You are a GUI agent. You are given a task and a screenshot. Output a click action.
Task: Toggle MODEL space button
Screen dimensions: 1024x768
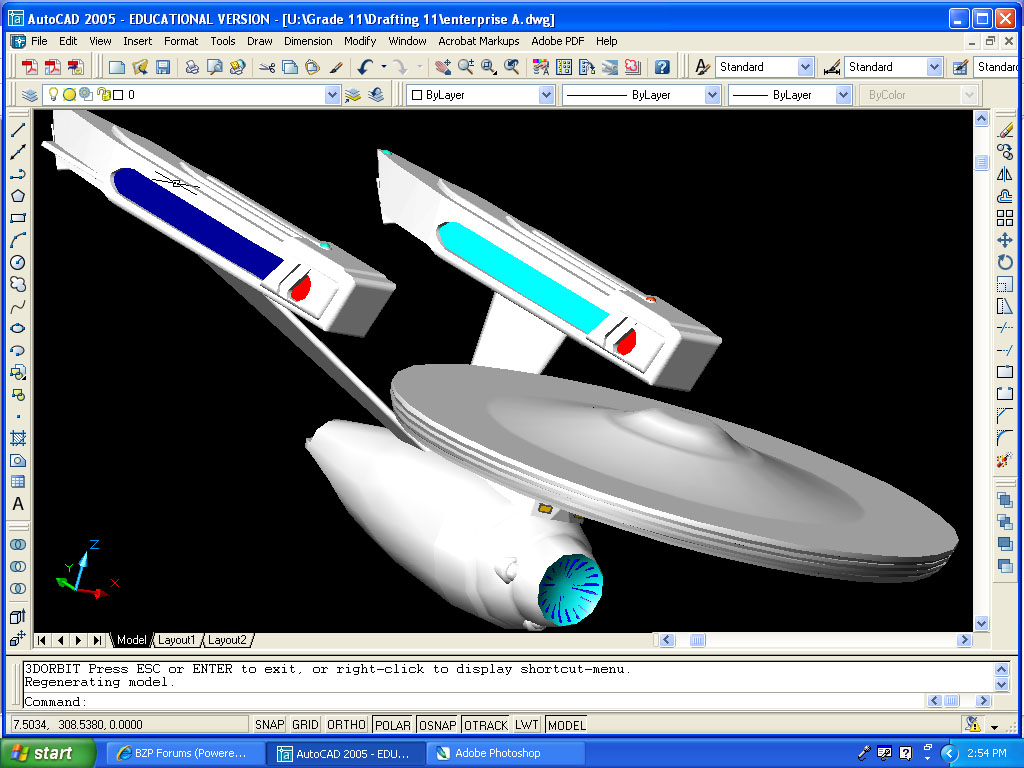tap(566, 725)
